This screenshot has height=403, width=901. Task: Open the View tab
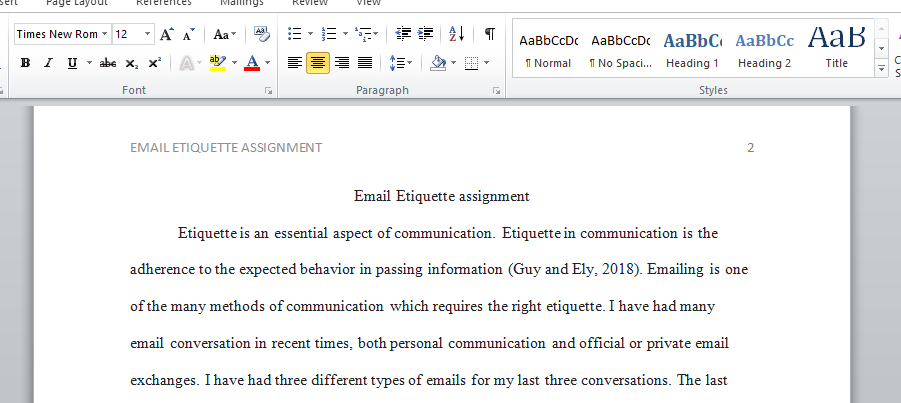[x=368, y=3]
